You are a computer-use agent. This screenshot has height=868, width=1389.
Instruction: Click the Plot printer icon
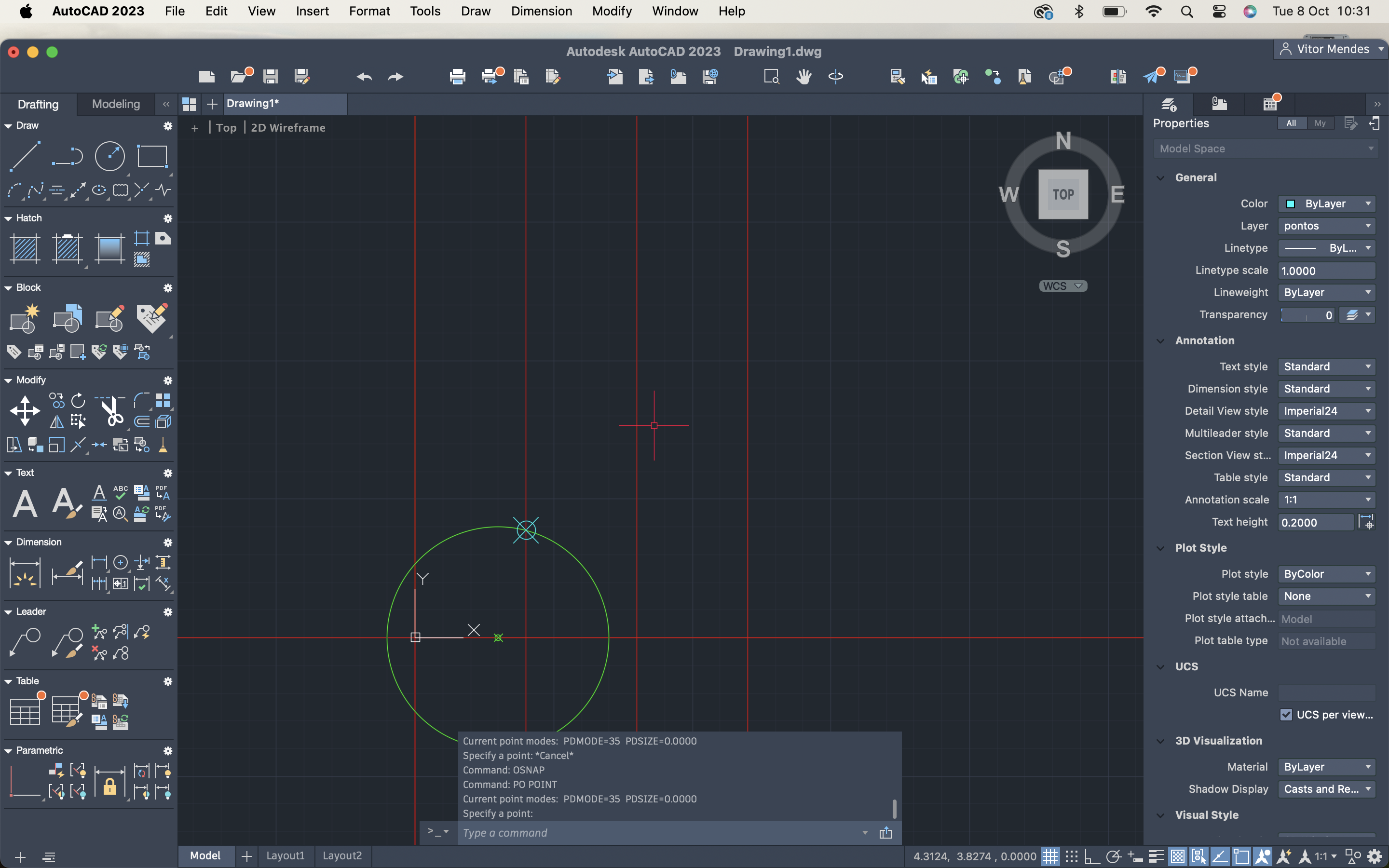pos(457,76)
